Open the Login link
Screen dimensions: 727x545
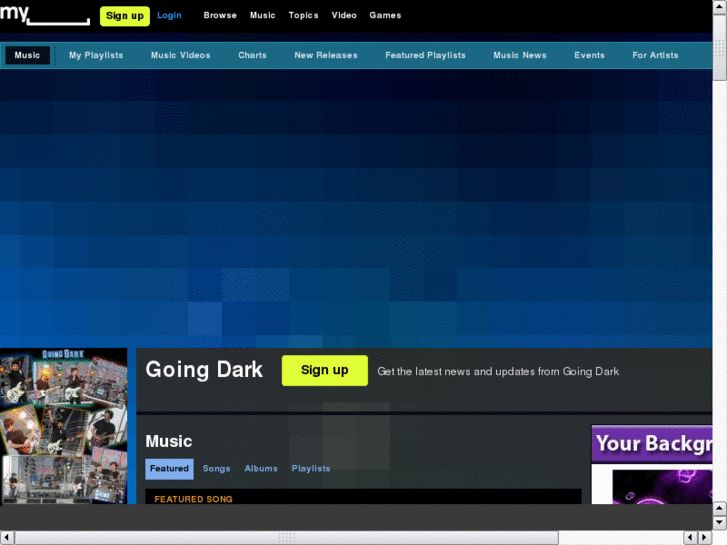click(169, 15)
